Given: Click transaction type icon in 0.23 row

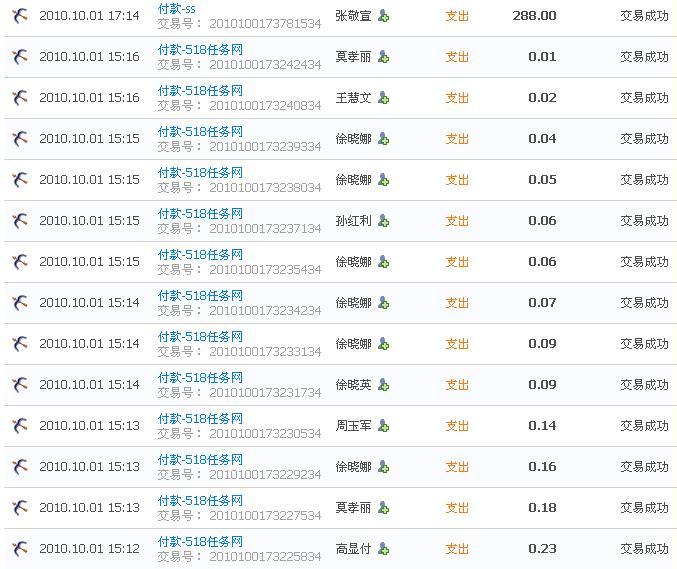Looking at the screenshot, I should (x=19, y=548).
